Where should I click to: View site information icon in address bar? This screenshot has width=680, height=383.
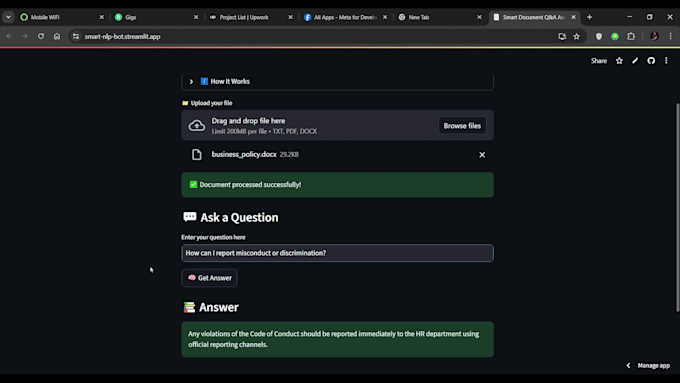(76, 36)
